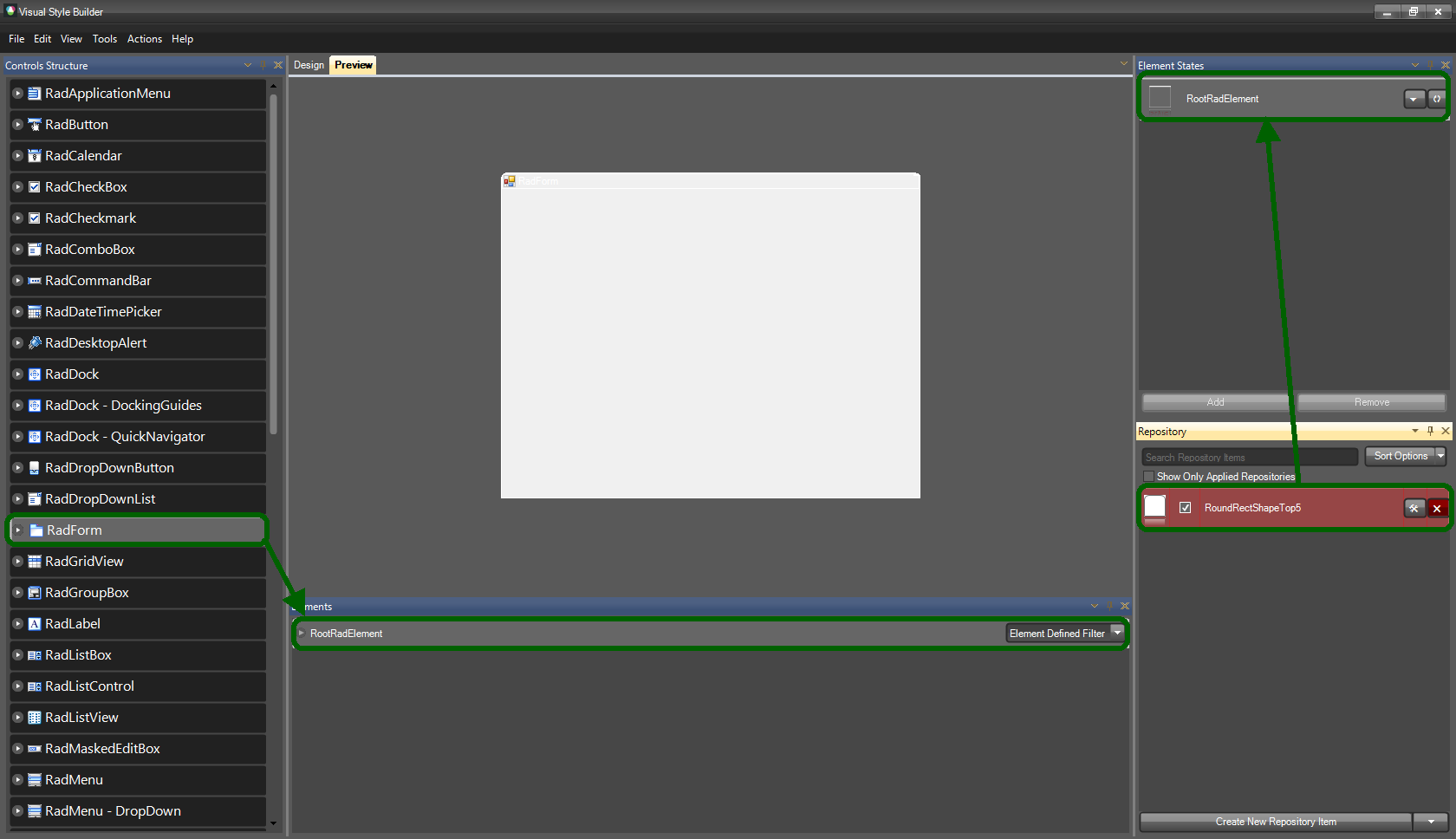Click the reset button beside RootRadElement state
This screenshot has height=839, width=1456.
pos(1437,99)
